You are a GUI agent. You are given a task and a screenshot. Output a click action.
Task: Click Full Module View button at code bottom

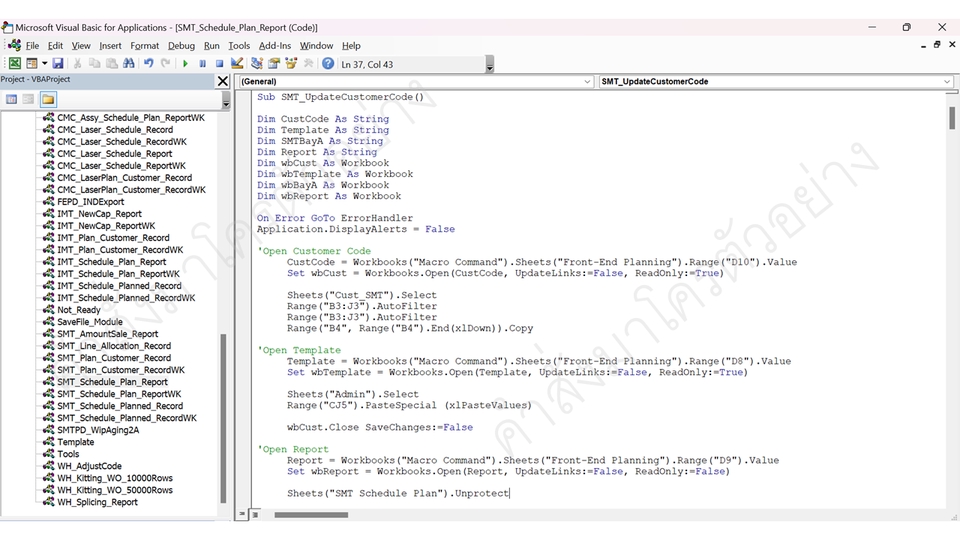tap(255, 514)
